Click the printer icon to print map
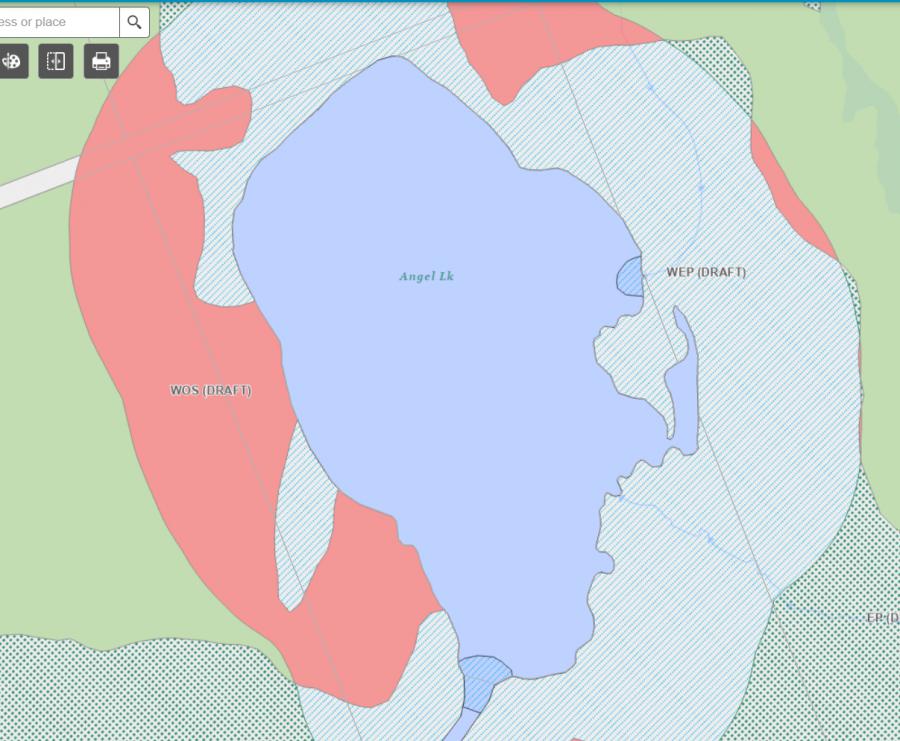Image resolution: width=900 pixels, height=741 pixels. tap(101, 62)
